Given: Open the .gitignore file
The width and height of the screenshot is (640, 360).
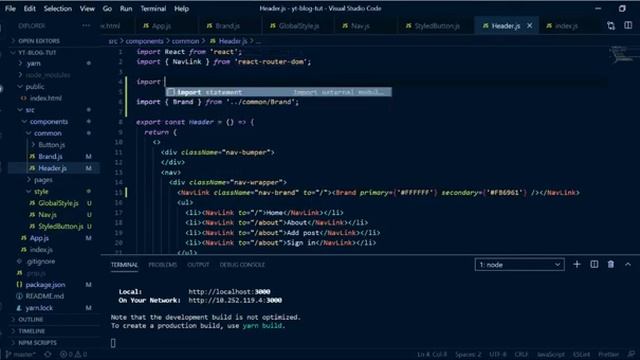Looking at the screenshot, I should pos(41,261).
